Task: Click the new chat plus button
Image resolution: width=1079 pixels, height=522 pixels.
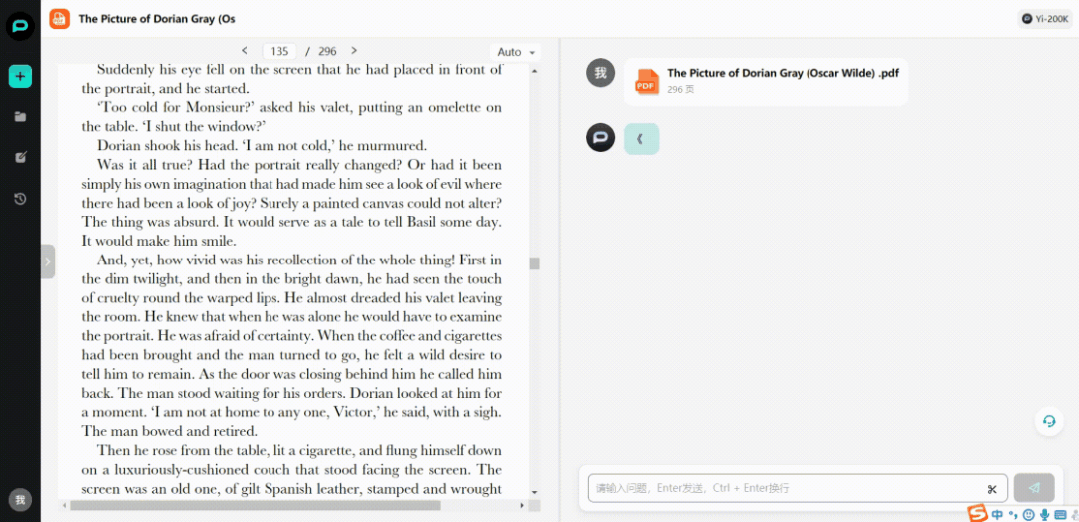Action: (x=20, y=76)
